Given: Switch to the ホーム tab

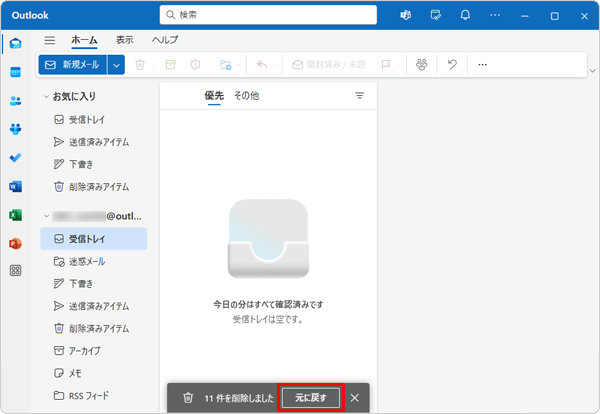Looking at the screenshot, I should 84,40.
